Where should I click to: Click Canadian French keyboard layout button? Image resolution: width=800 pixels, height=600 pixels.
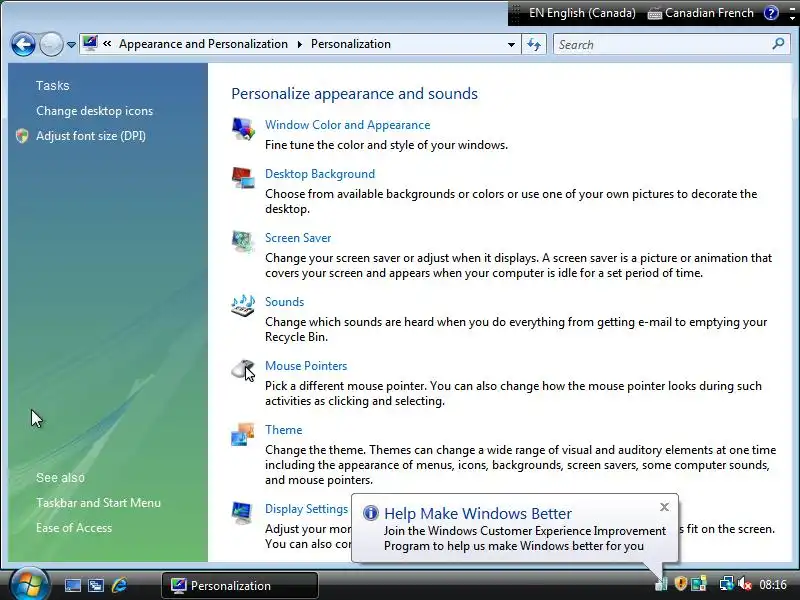point(701,13)
